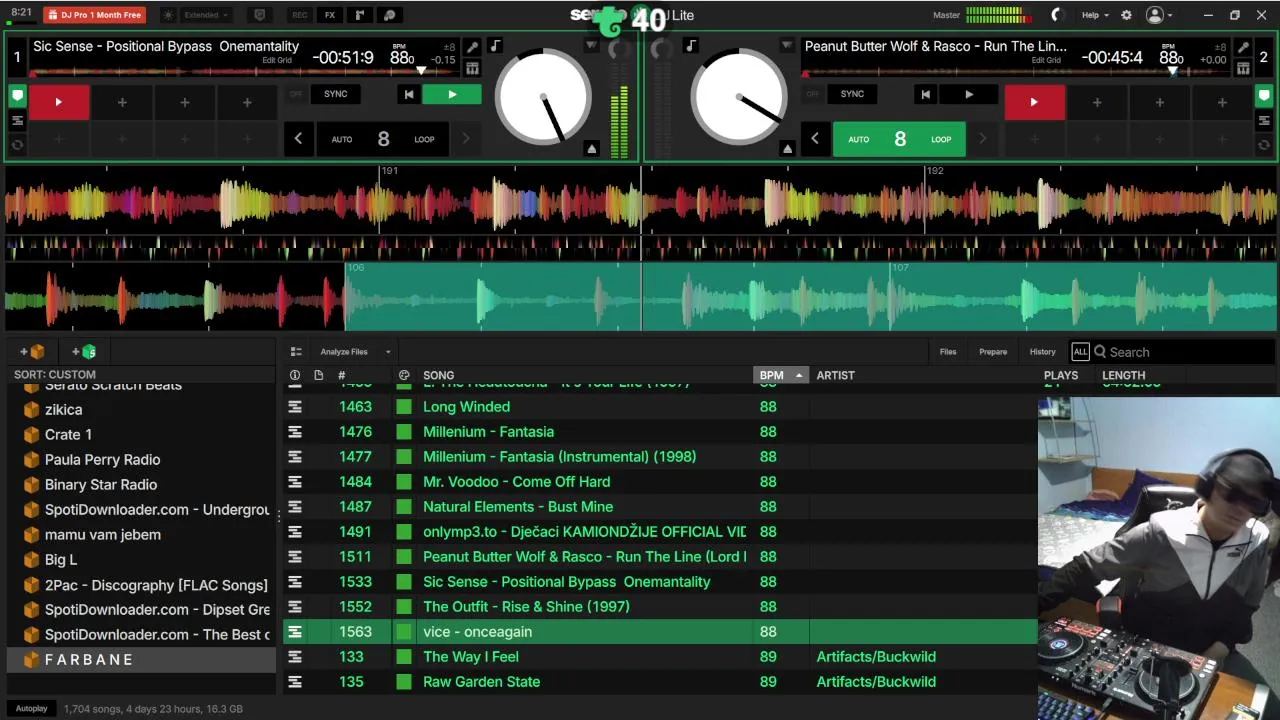Open the user account dropdown

[1160, 15]
